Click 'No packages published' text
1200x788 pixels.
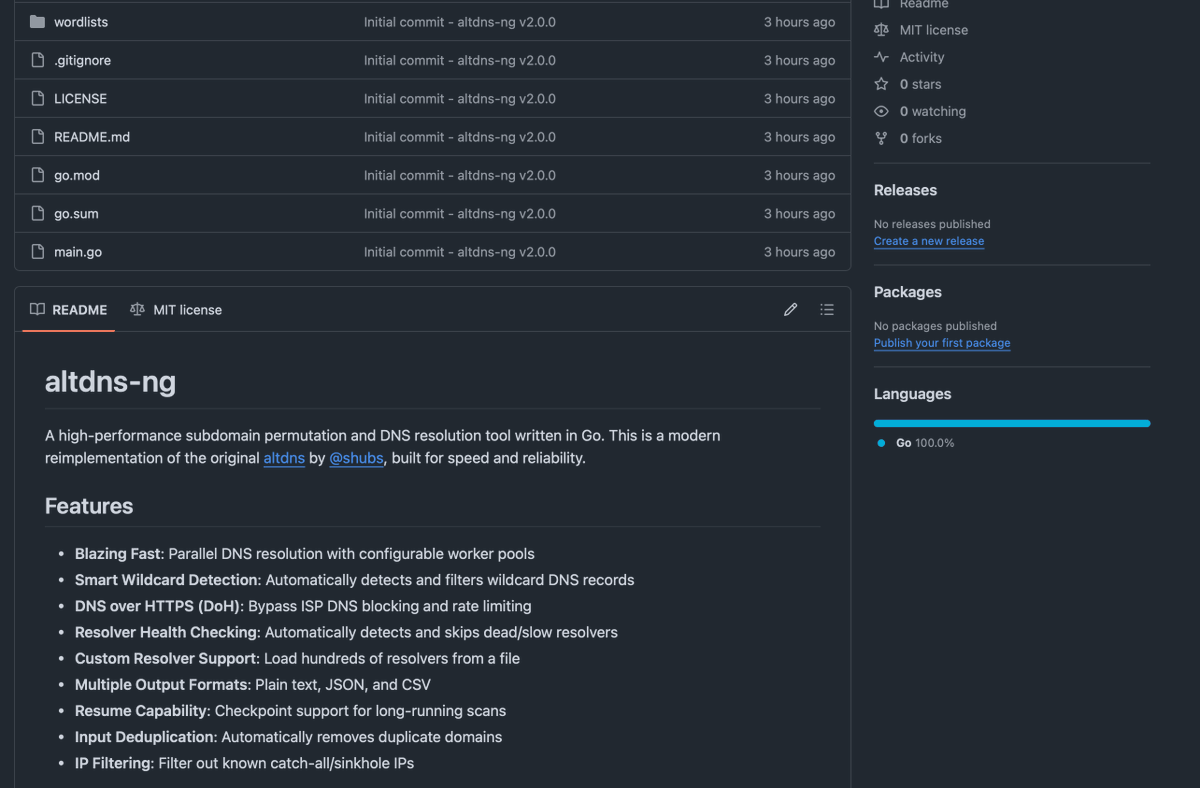(935, 326)
